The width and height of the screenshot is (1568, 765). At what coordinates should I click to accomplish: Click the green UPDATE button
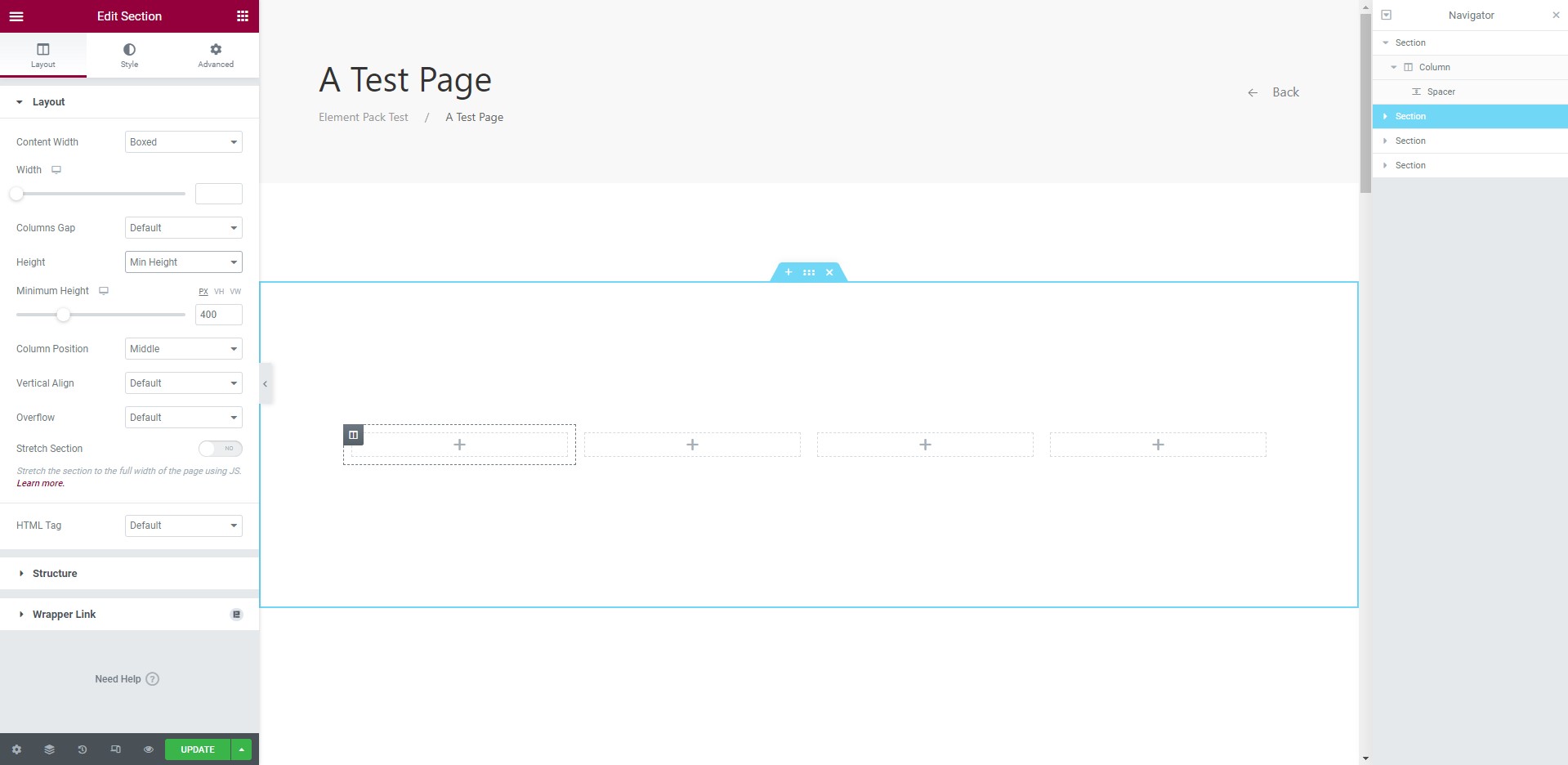point(196,749)
